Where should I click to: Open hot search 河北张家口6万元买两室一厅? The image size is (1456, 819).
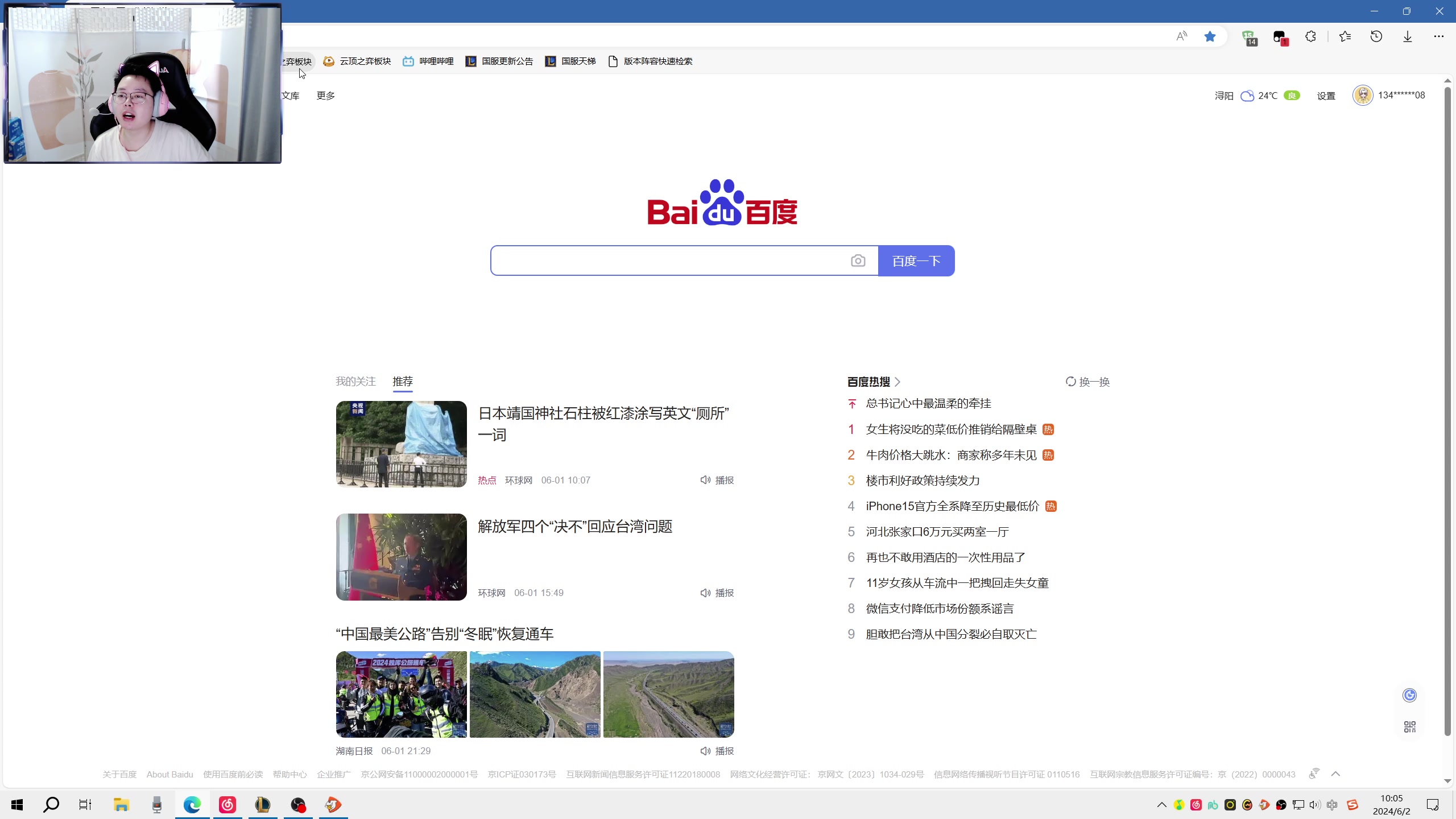pyautogui.click(x=937, y=532)
